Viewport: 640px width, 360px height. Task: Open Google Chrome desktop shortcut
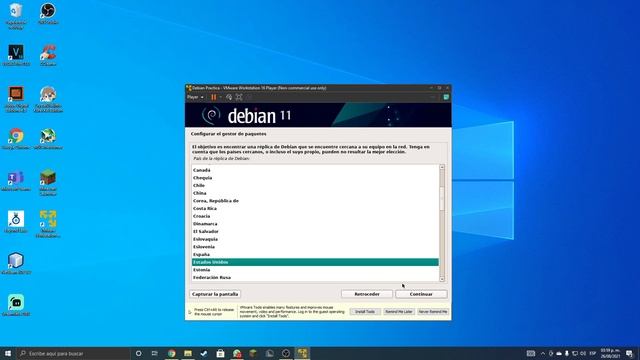(16, 139)
